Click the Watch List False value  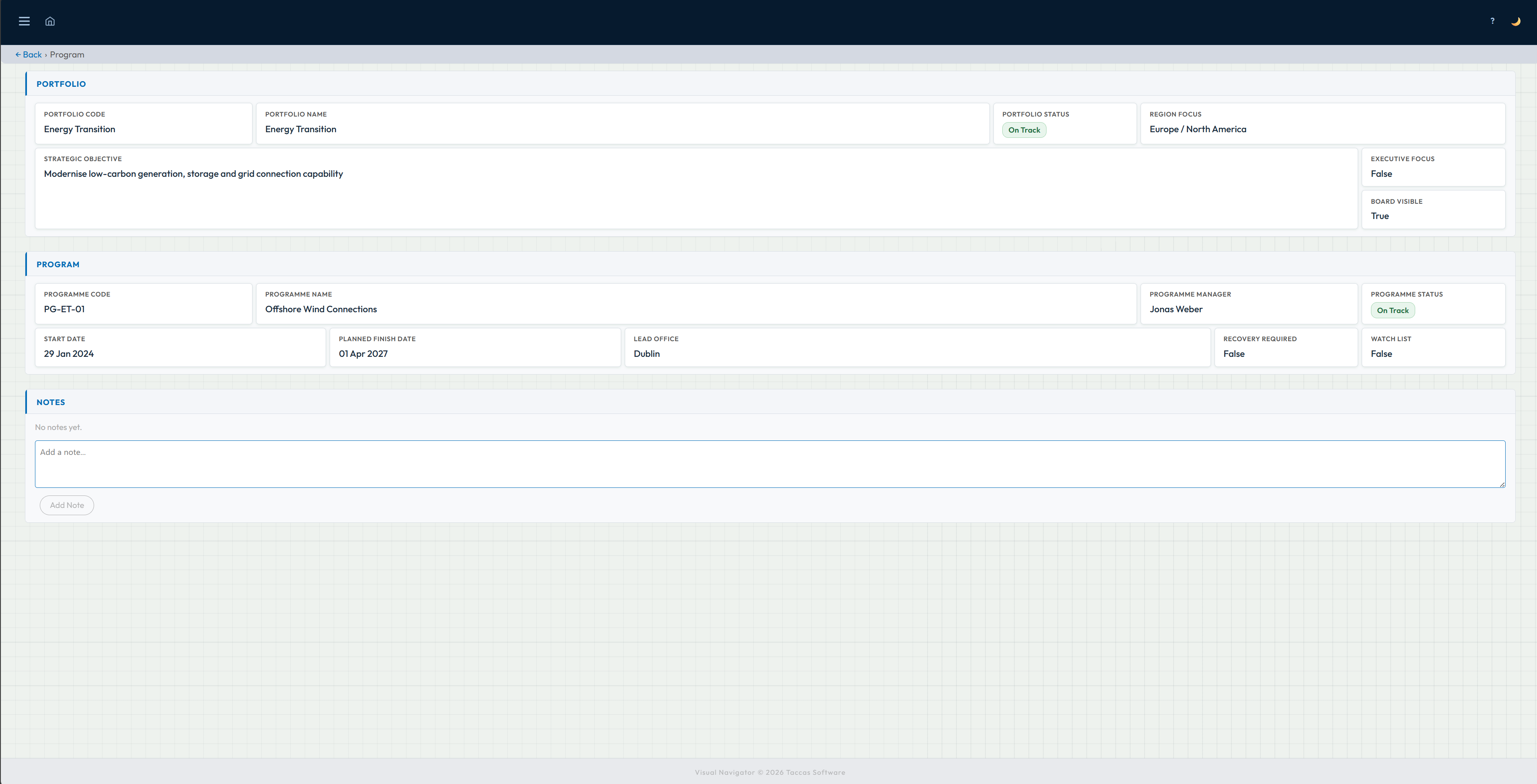[1381, 354]
